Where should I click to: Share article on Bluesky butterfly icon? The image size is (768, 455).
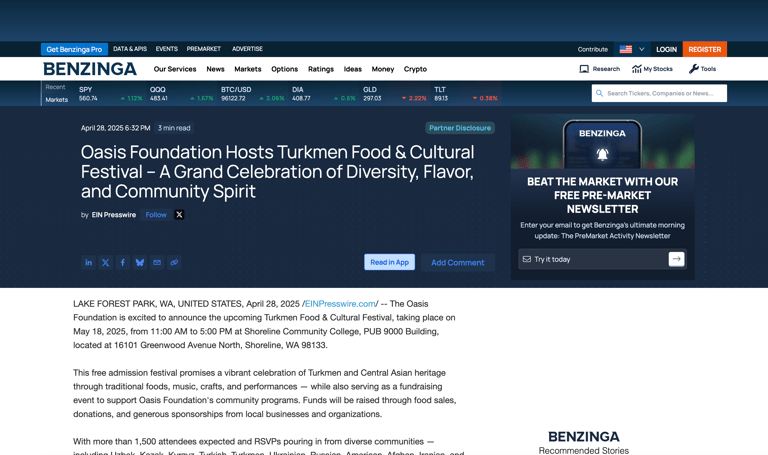pos(140,263)
